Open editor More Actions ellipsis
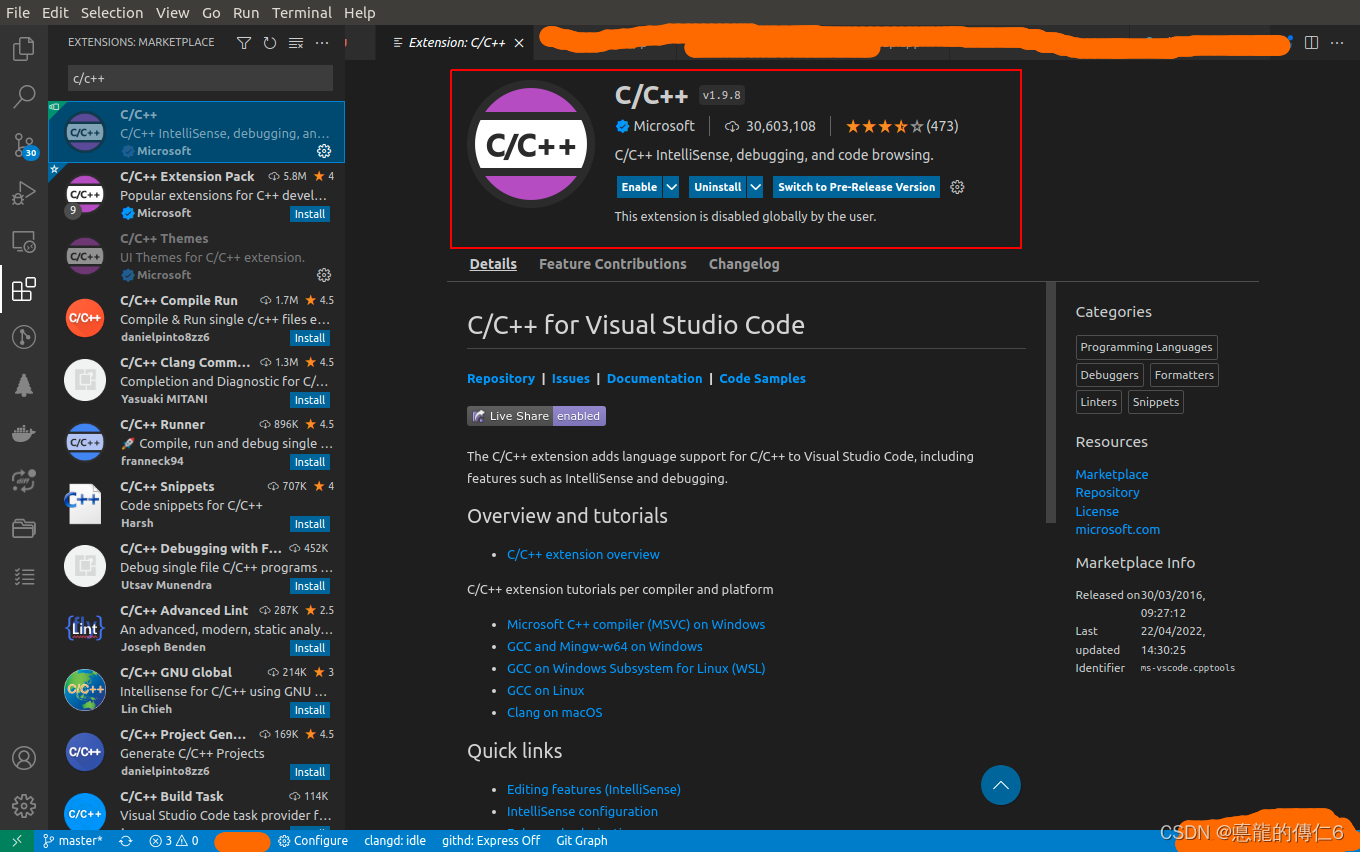1360x852 pixels. (x=1338, y=43)
